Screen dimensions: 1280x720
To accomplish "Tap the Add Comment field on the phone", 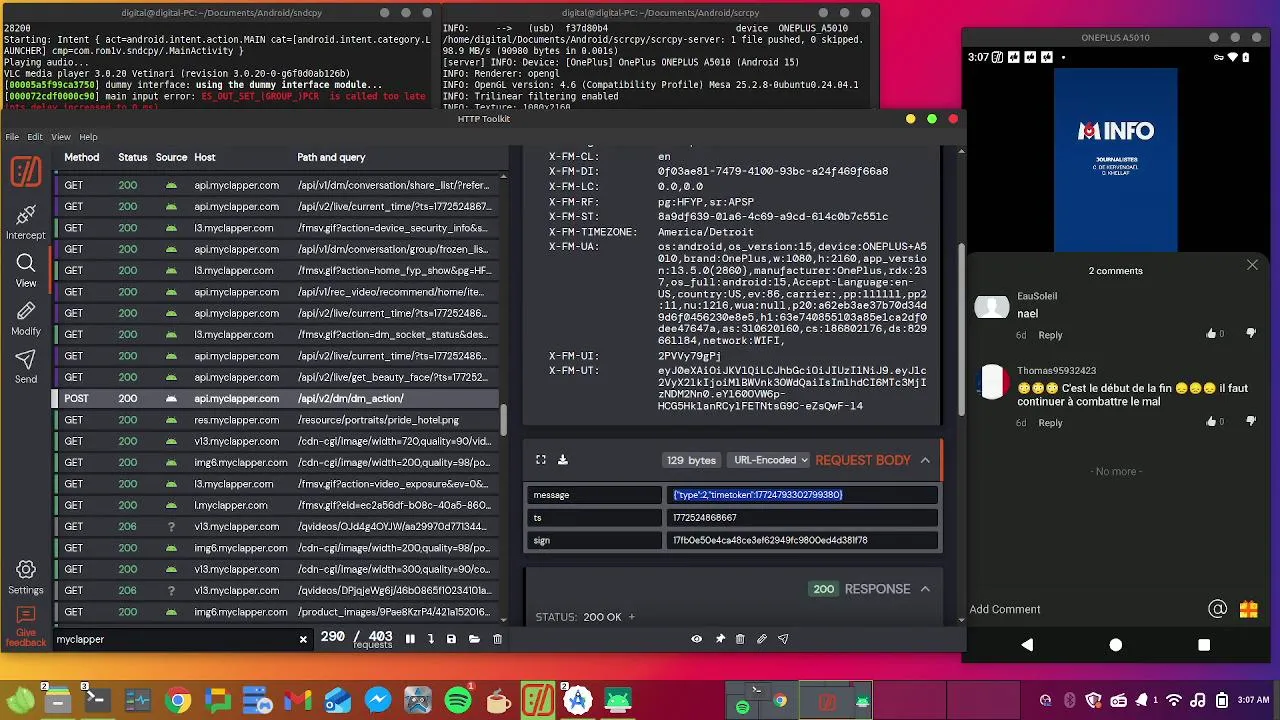I will click(x=1005, y=609).
